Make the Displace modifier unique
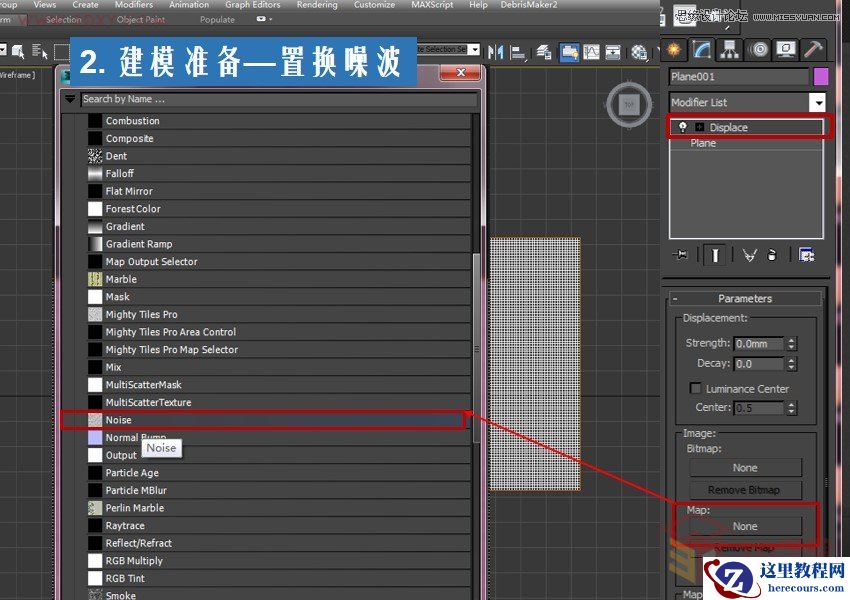 click(747, 254)
